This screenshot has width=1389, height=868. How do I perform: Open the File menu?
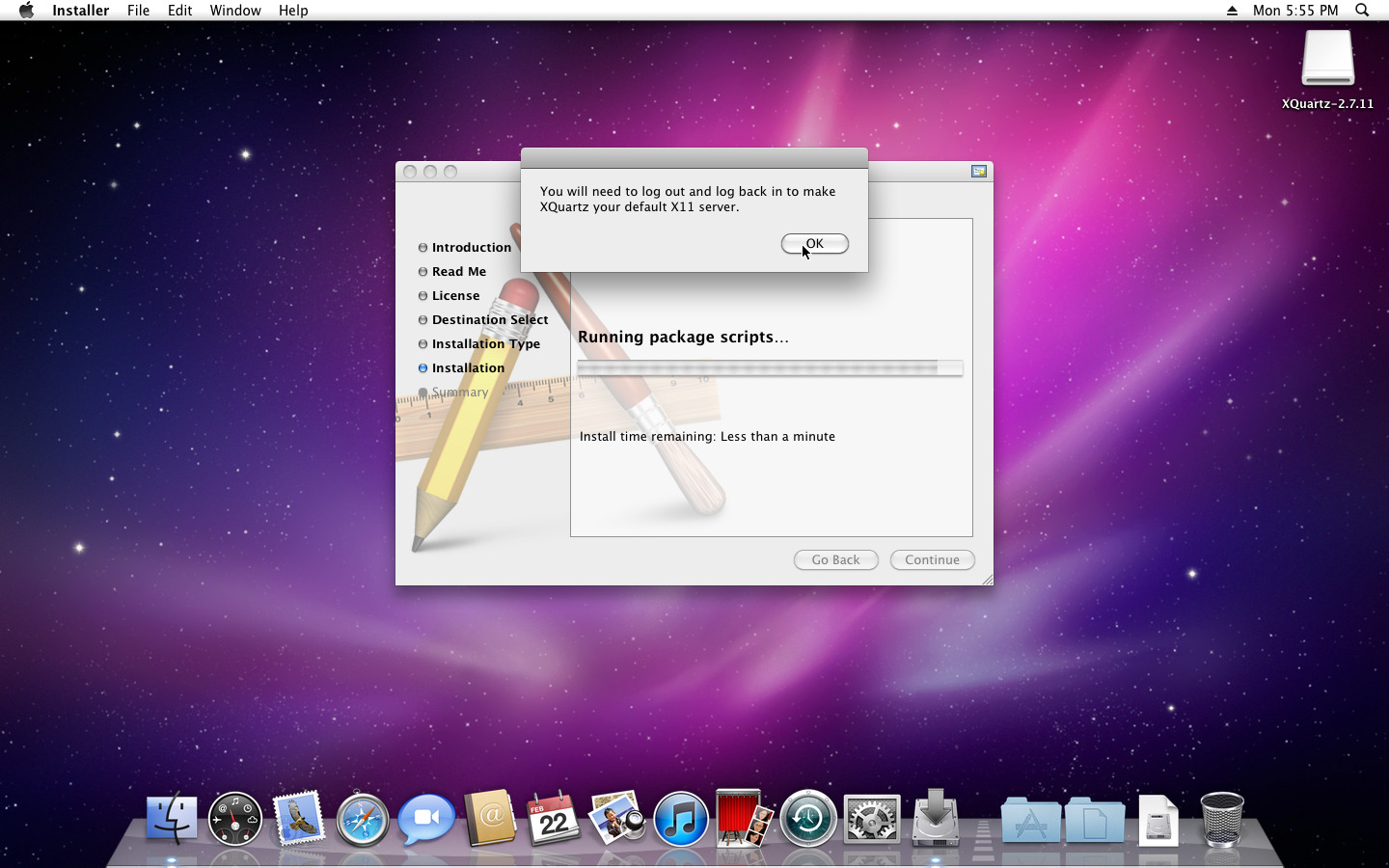coord(138,11)
